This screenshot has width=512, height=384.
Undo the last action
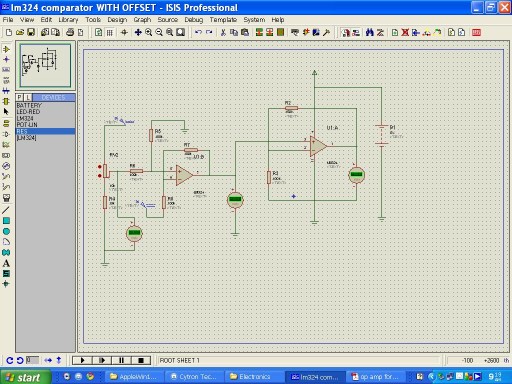pos(198,32)
